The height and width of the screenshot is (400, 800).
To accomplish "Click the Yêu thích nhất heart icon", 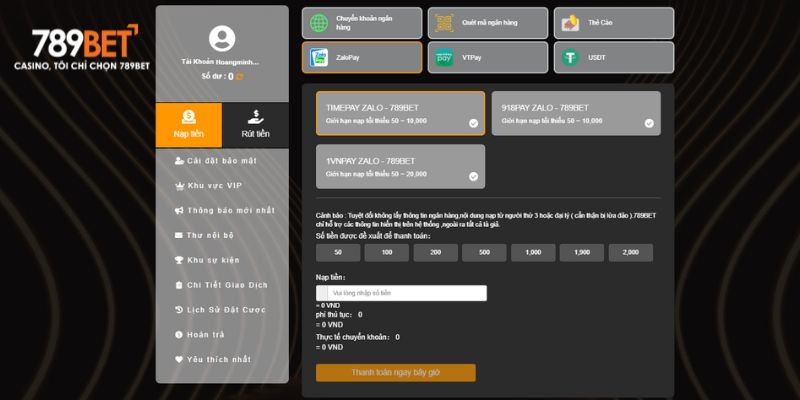I will click(x=179, y=359).
